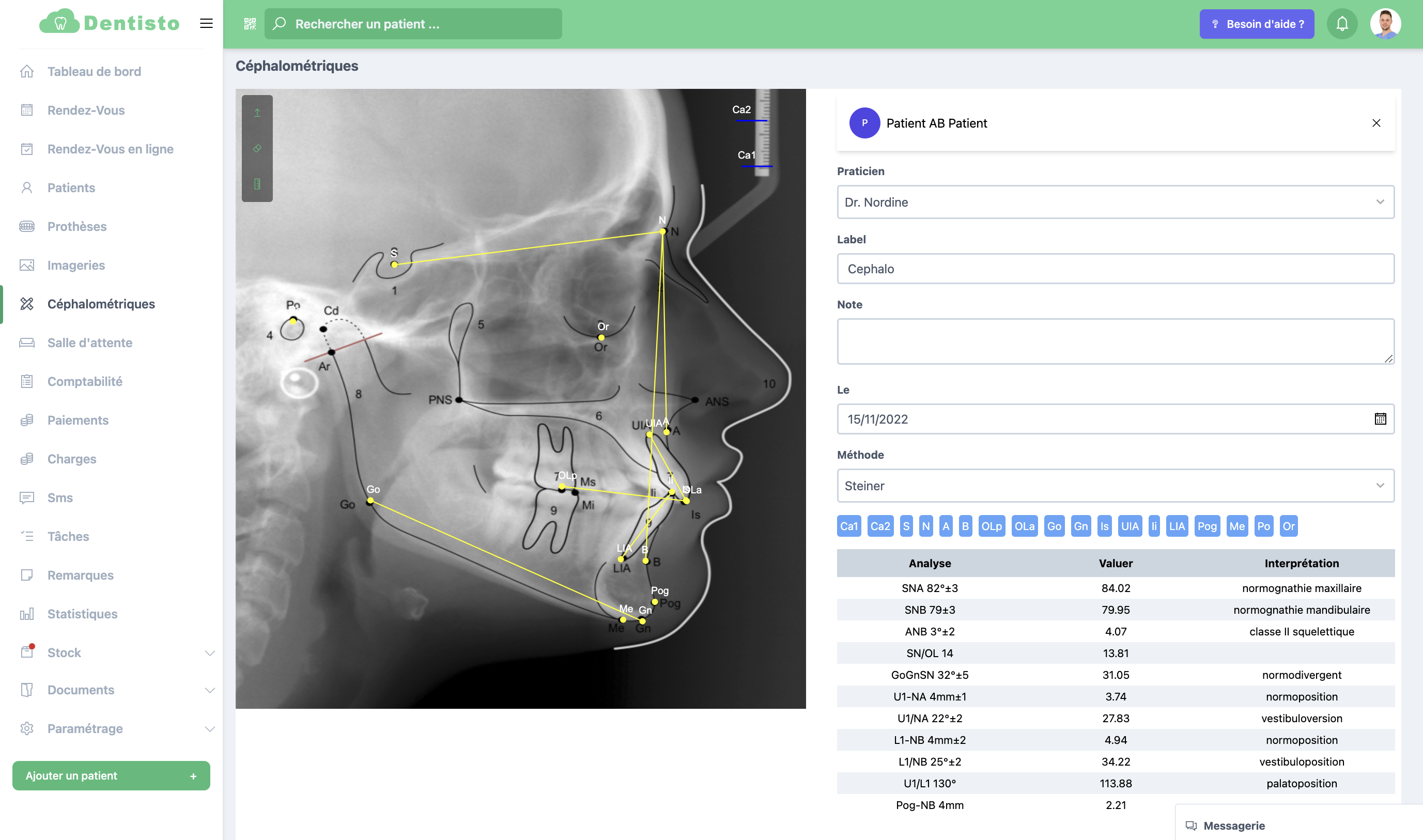Click the Gn landmark point on radiograph
The width and height of the screenshot is (1423, 840).
pos(642,621)
